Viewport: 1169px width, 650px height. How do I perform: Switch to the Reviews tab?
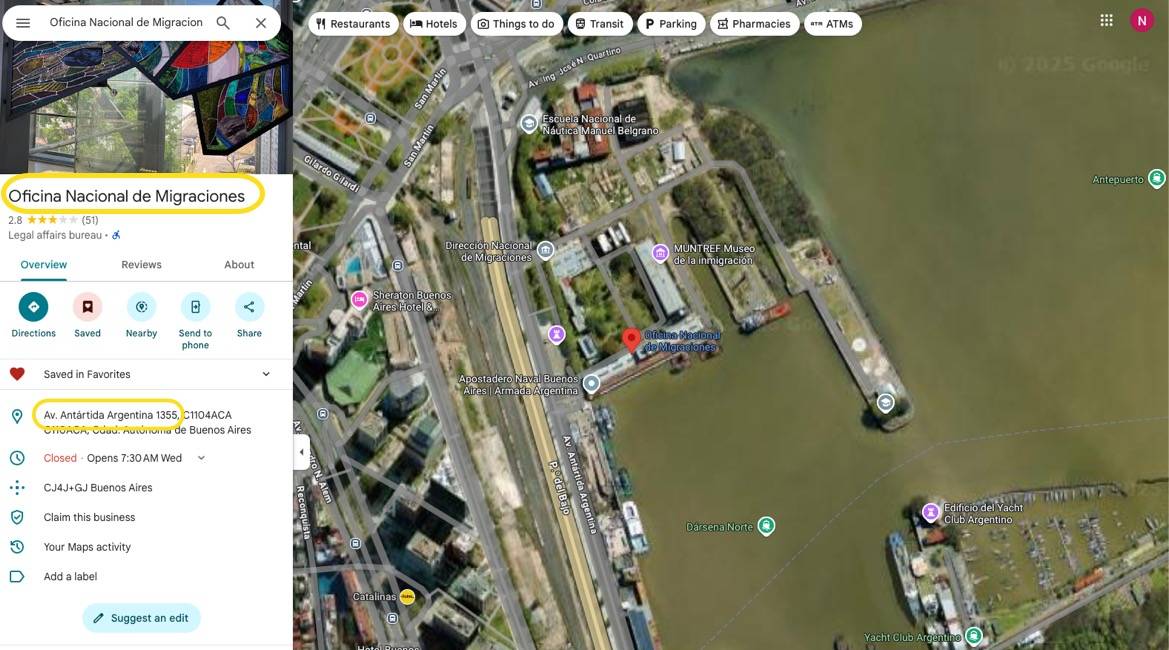(142, 265)
